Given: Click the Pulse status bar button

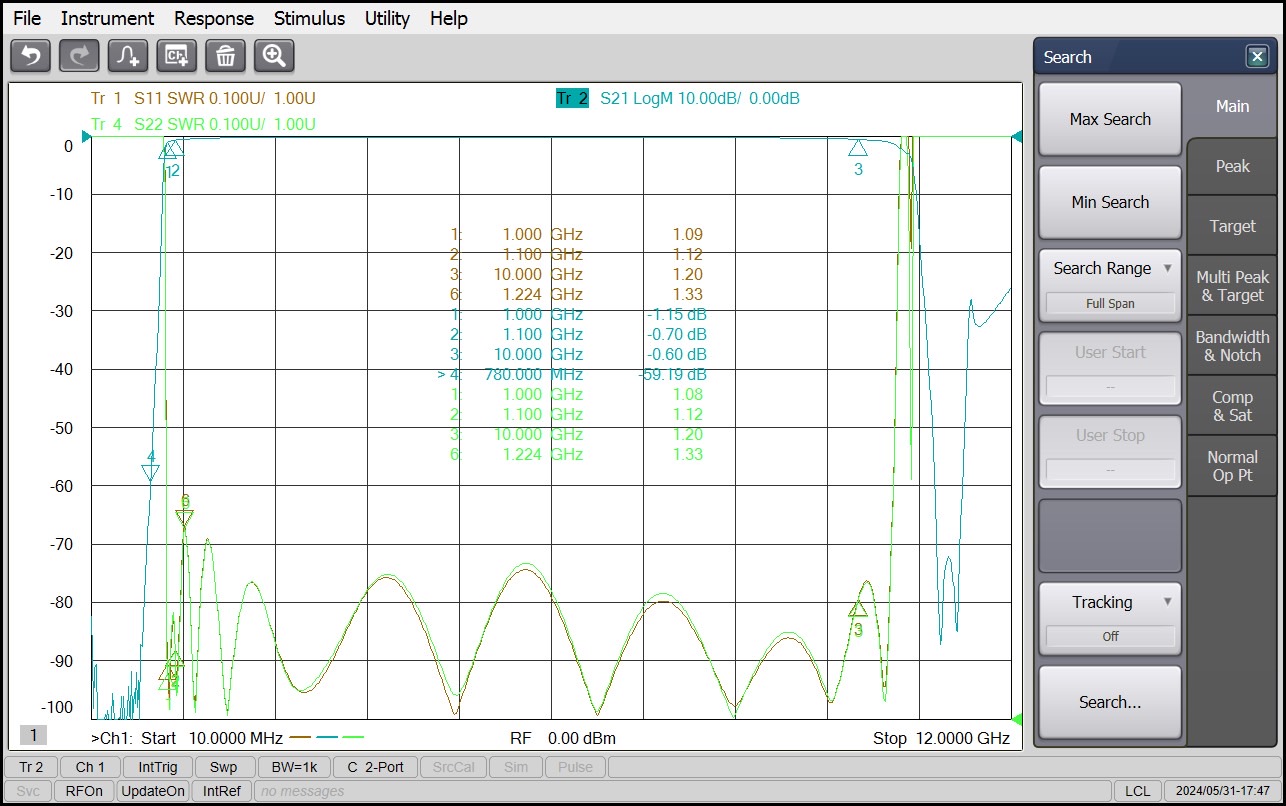Looking at the screenshot, I should pyautogui.click(x=575, y=767).
